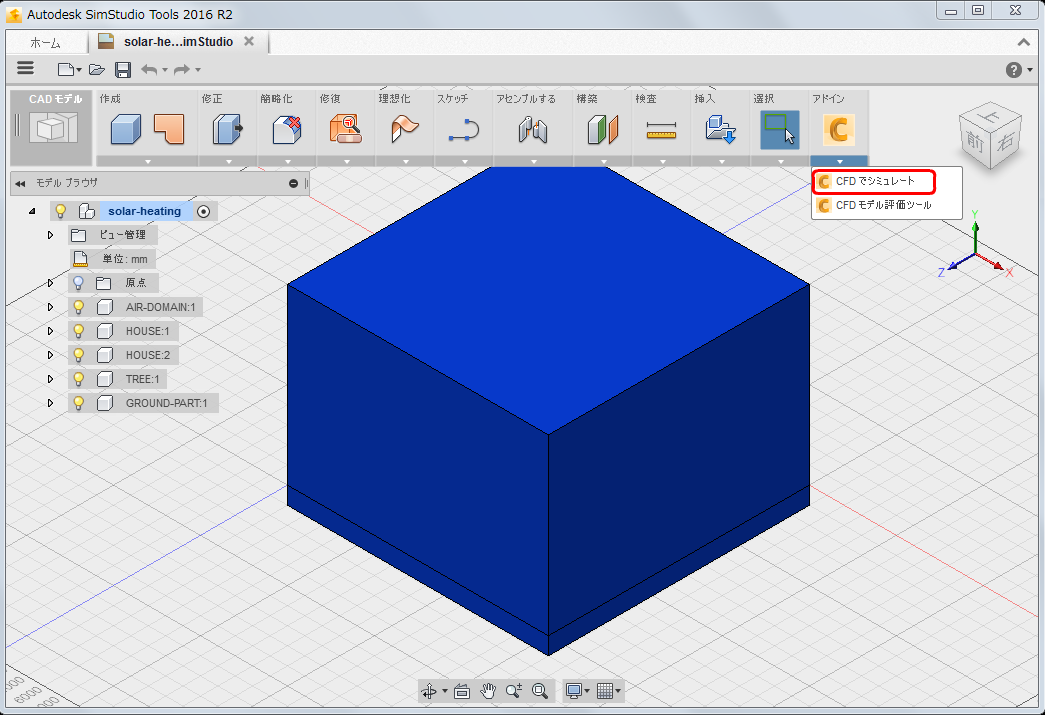Click the 右 face of the view cube
Screen dimensions: 1045x715
pyautogui.click(x=1006, y=141)
